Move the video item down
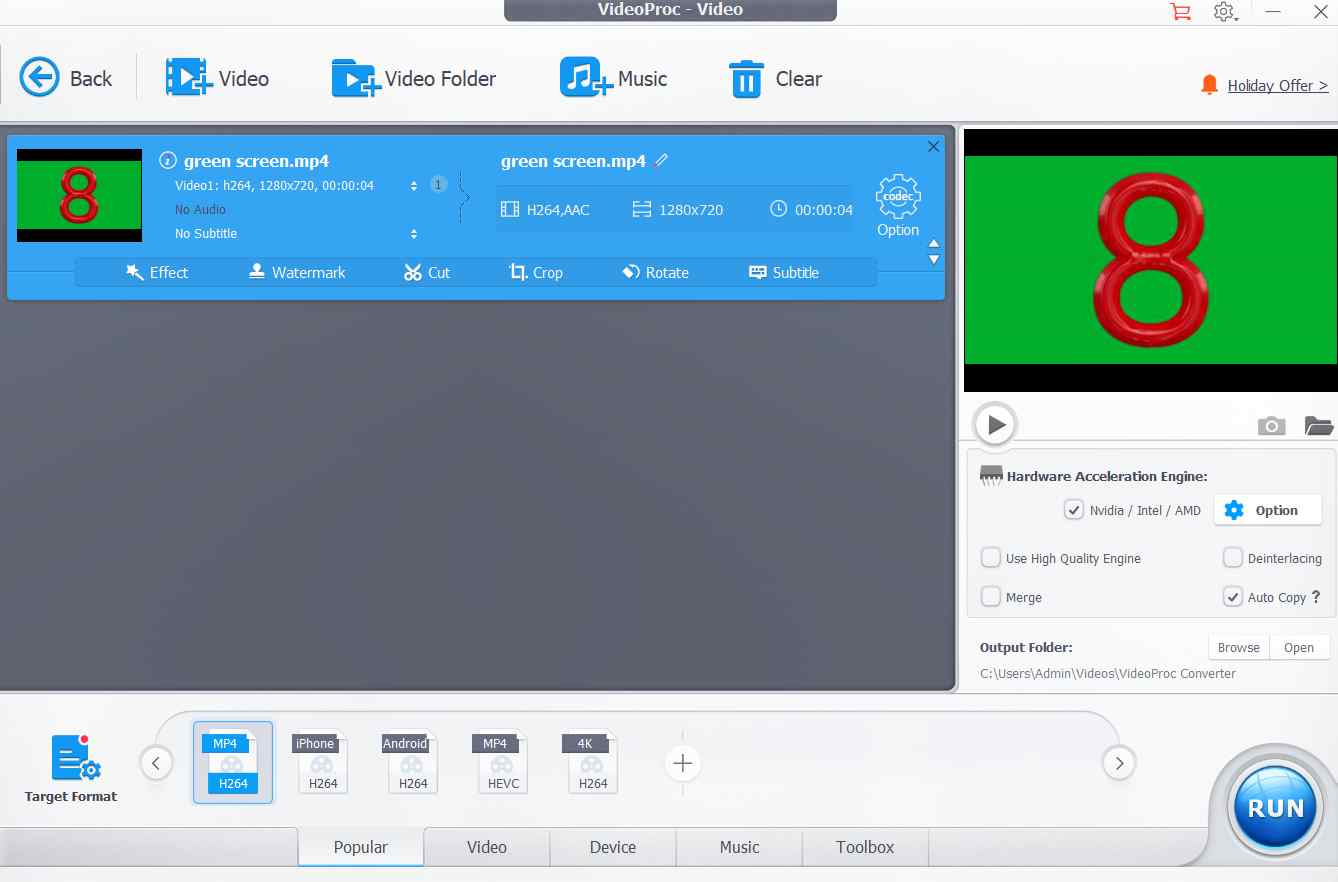 934,259
